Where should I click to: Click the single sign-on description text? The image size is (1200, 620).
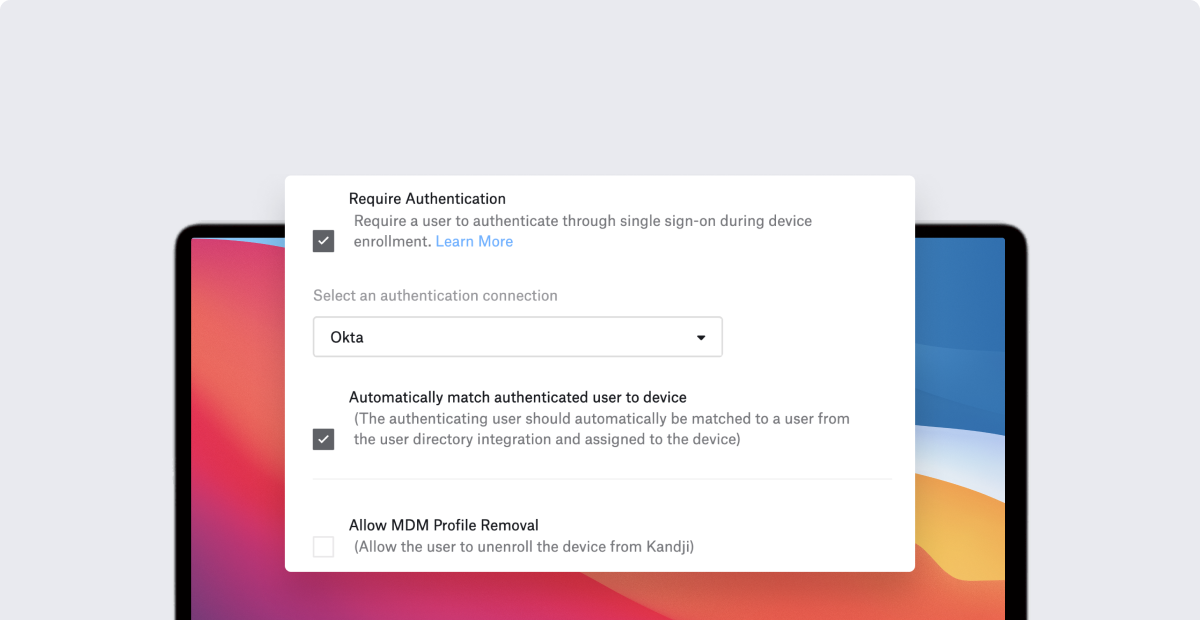pos(582,220)
